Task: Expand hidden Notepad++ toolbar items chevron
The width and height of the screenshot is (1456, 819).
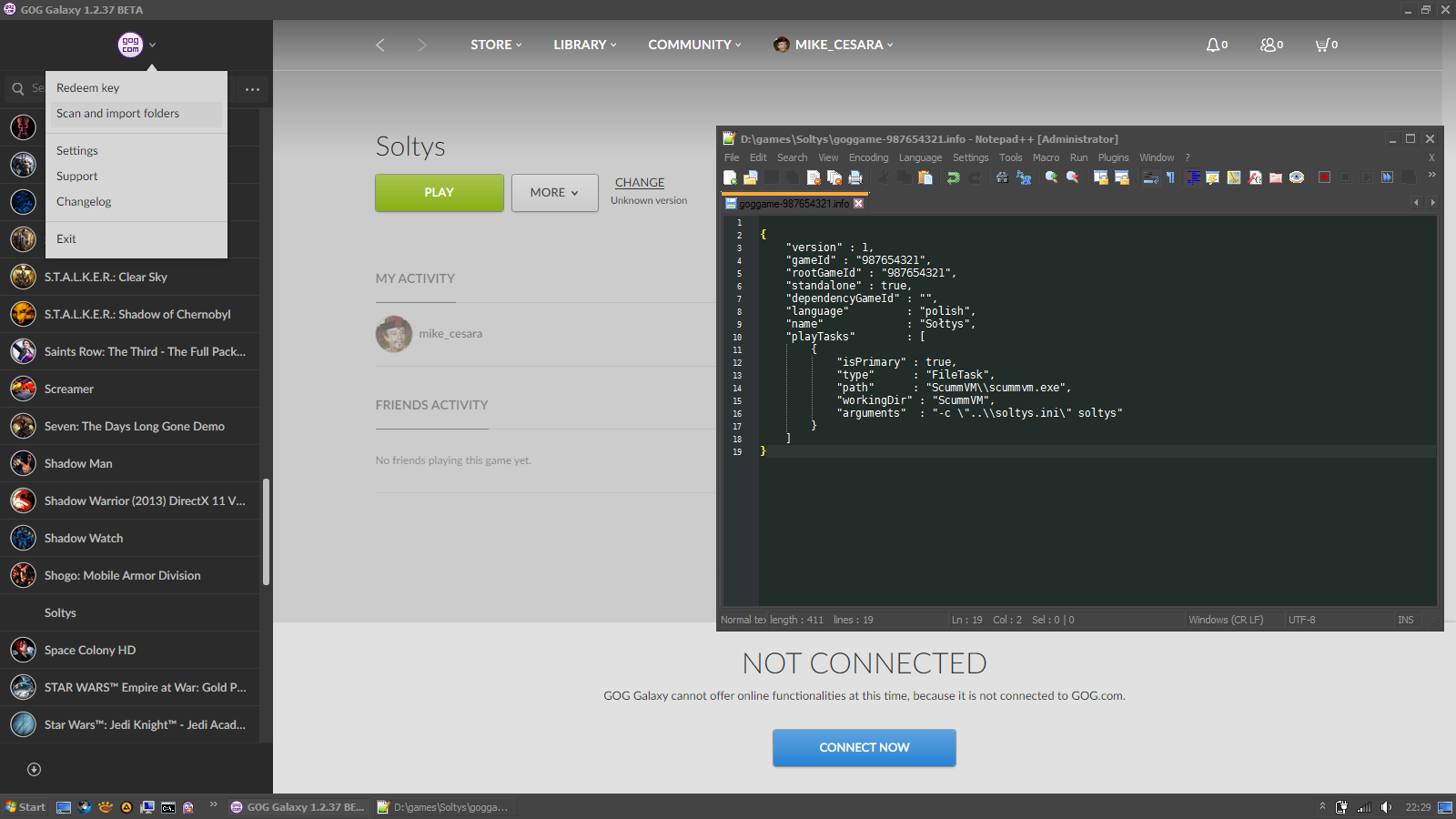Action: [x=1431, y=175]
